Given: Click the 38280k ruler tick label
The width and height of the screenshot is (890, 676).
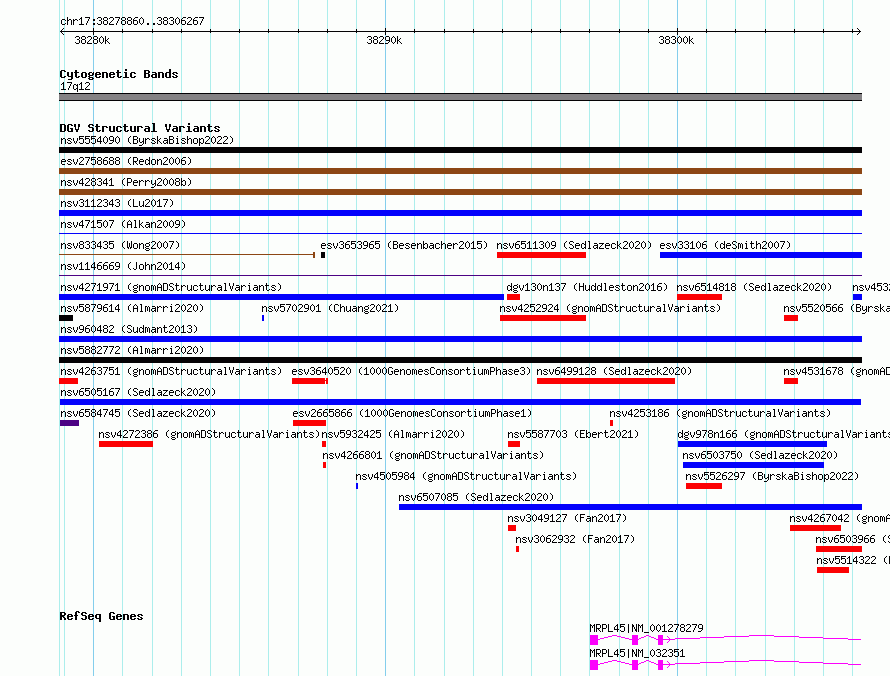Looking at the screenshot, I should pyautogui.click(x=92, y=40).
